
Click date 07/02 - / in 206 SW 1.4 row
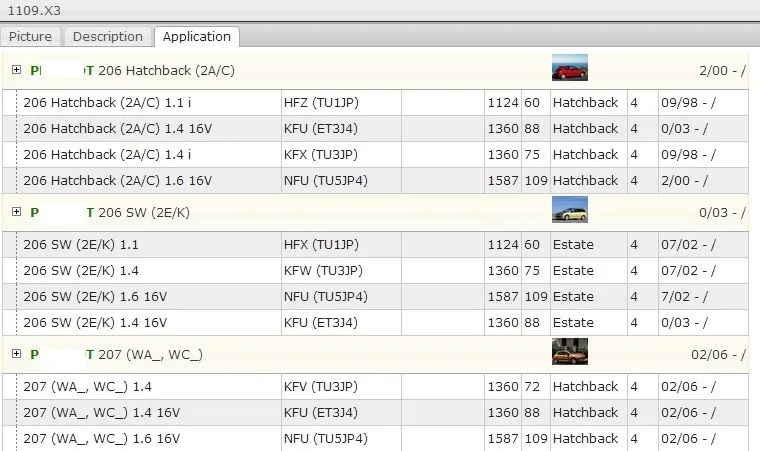pyautogui.click(x=688, y=271)
